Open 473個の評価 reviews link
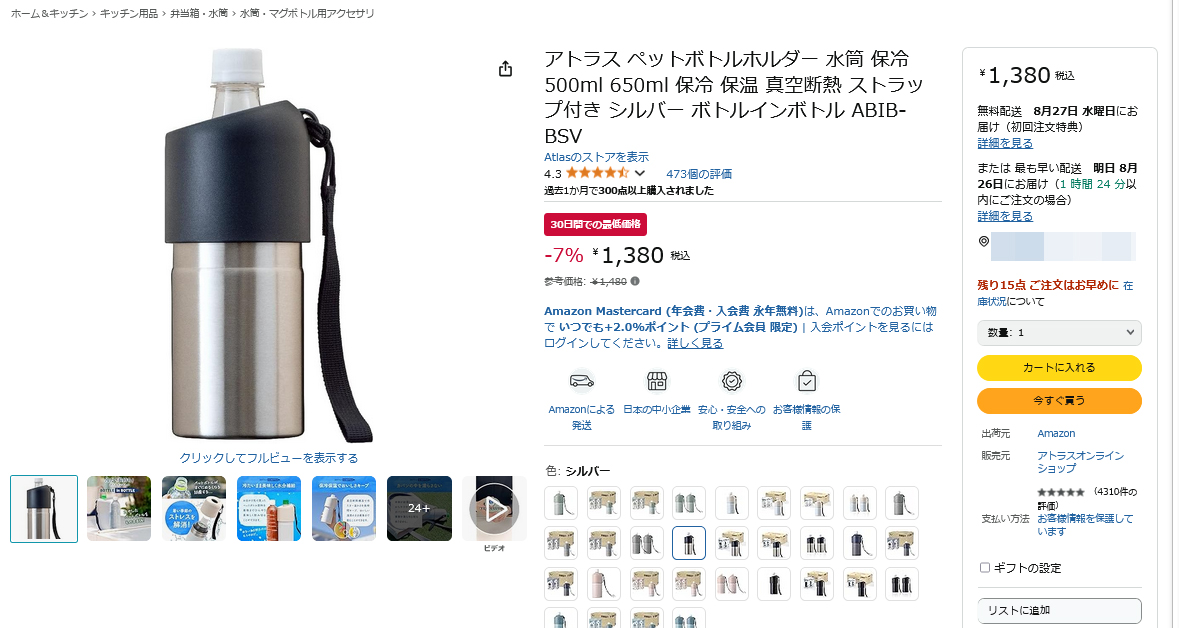The image size is (1179, 628). (x=699, y=174)
